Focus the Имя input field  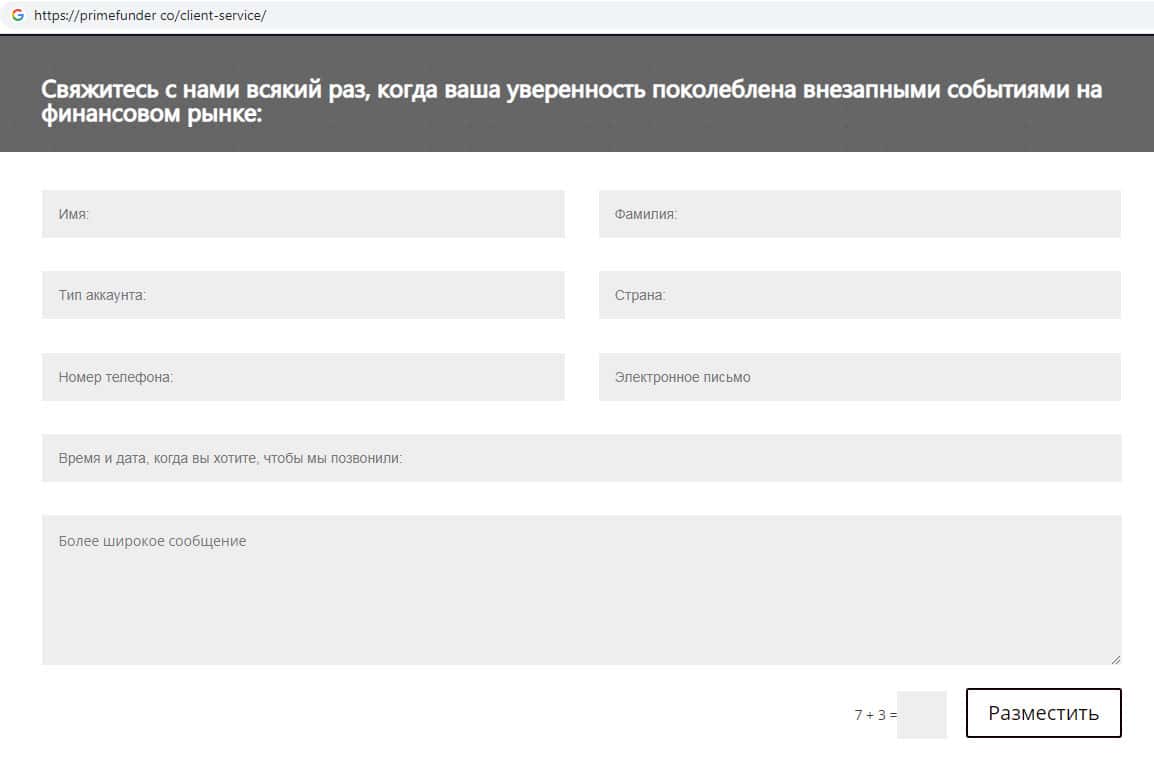tap(303, 214)
